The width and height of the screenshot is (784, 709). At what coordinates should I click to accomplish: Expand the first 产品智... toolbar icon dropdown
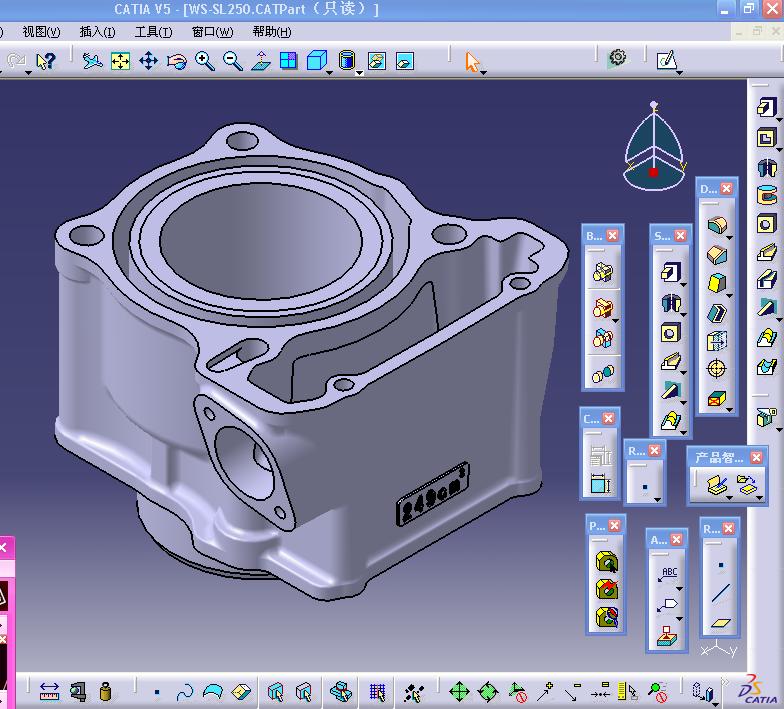730,498
